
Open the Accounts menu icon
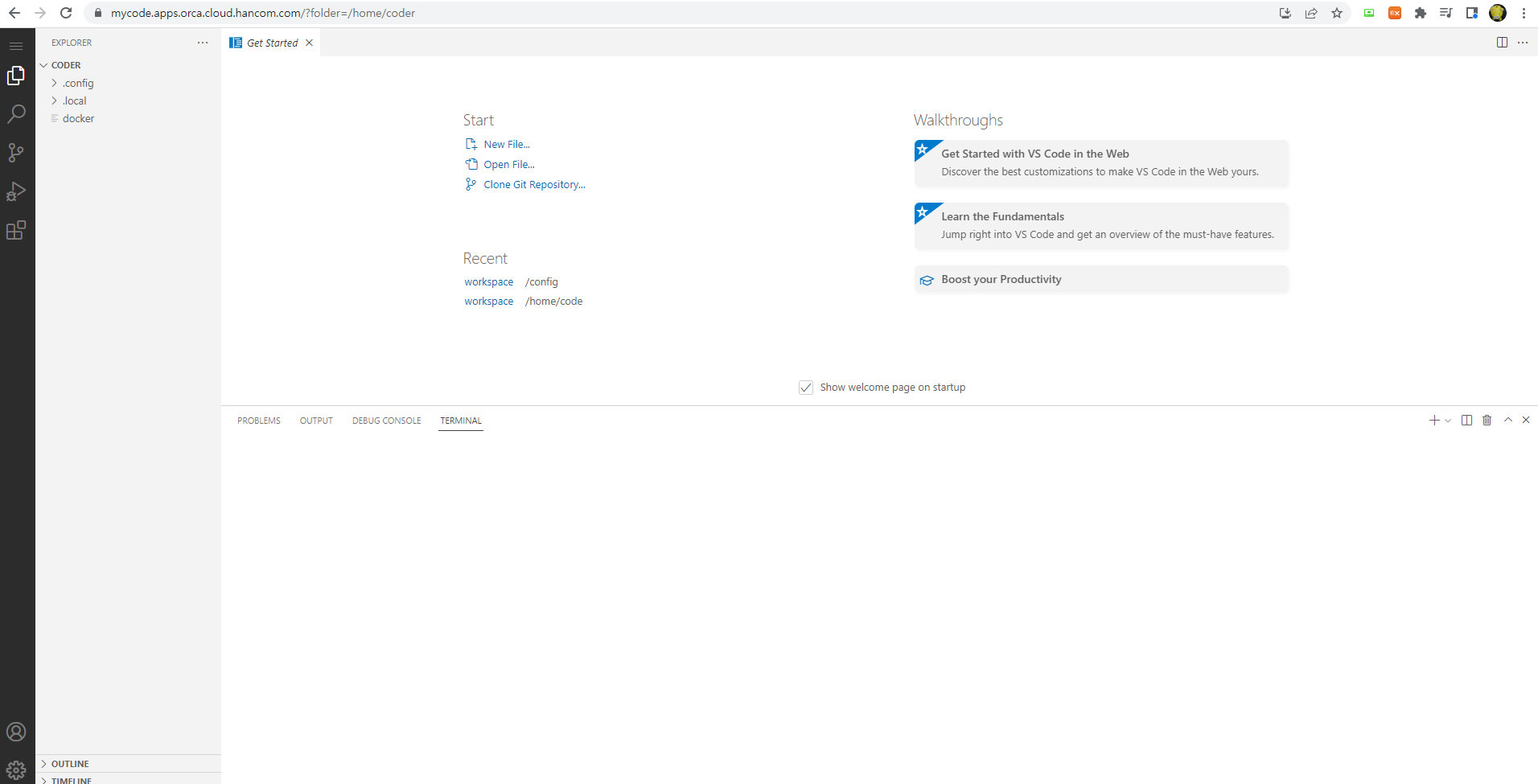tap(16, 732)
